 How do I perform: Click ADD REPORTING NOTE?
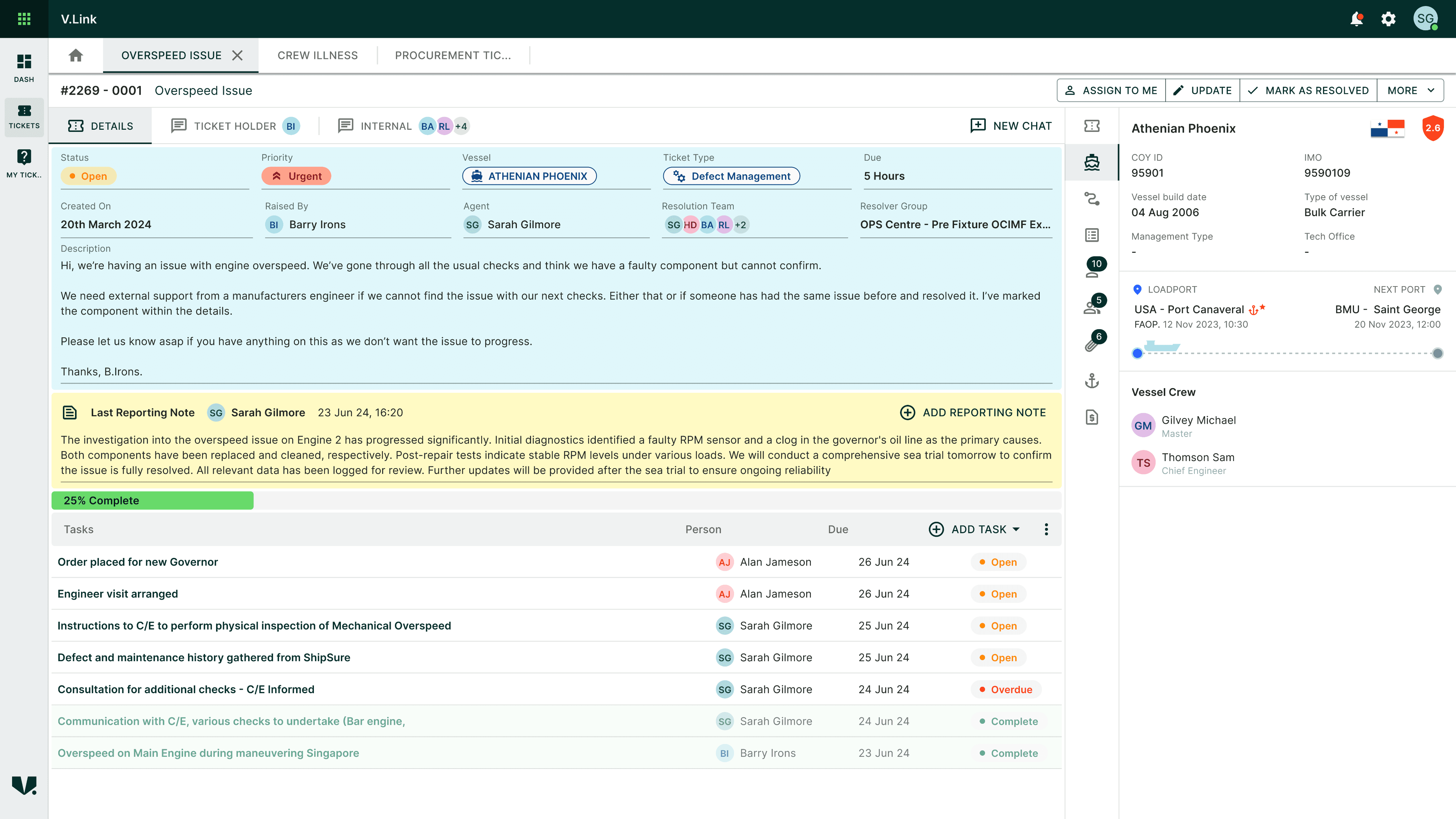pos(973,413)
